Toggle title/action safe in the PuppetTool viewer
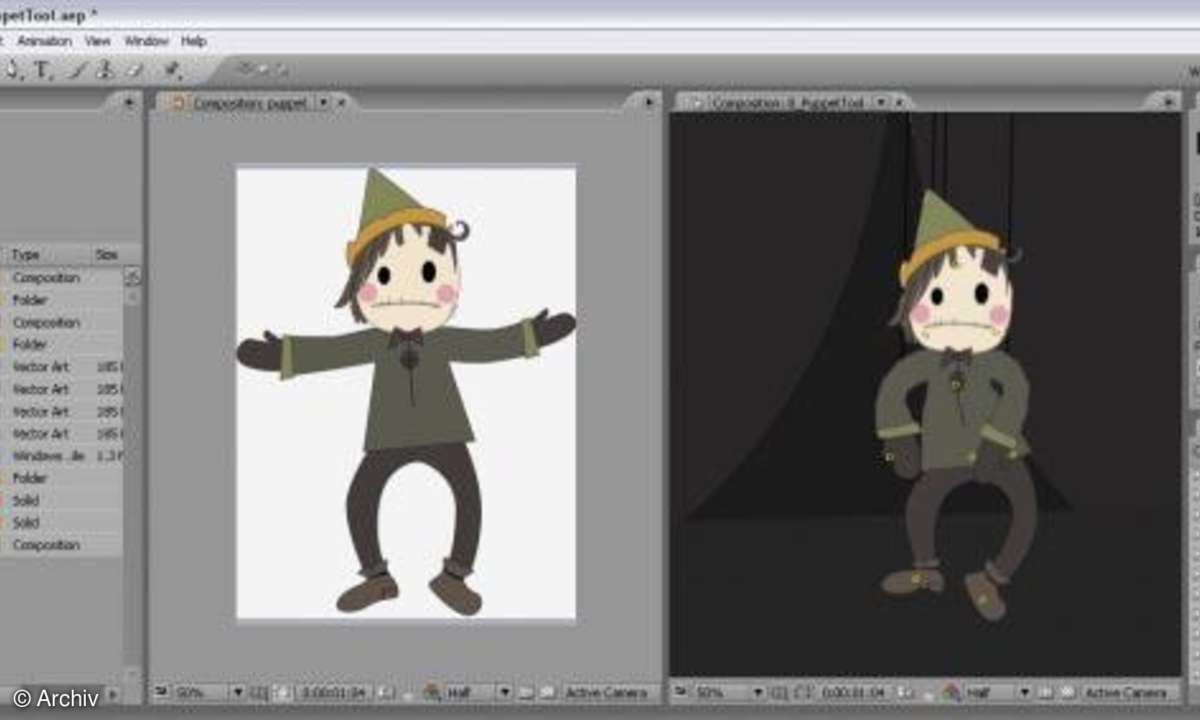This screenshot has height=720, width=1200. 778,692
